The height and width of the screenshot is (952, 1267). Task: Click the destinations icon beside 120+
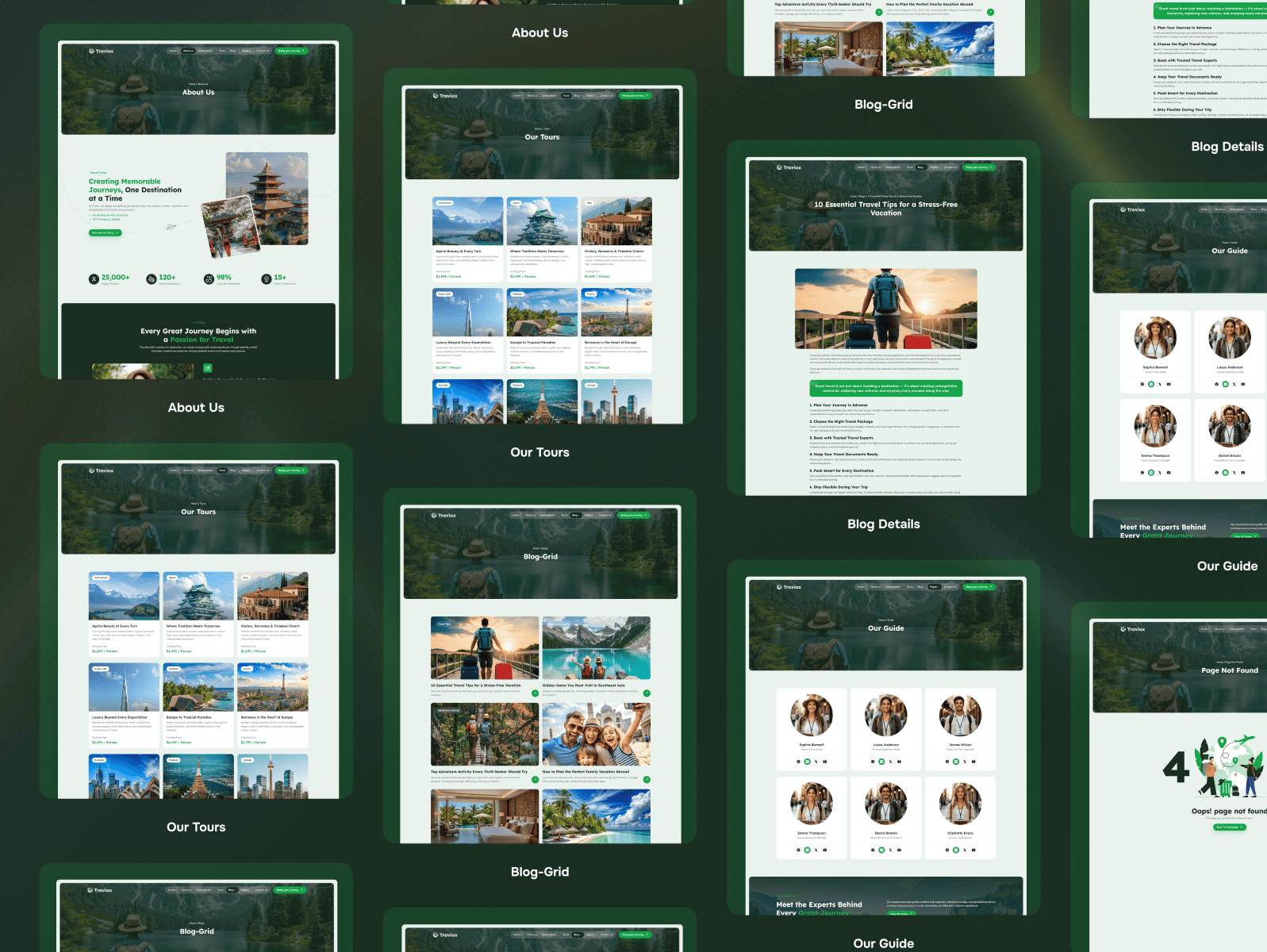[152, 278]
